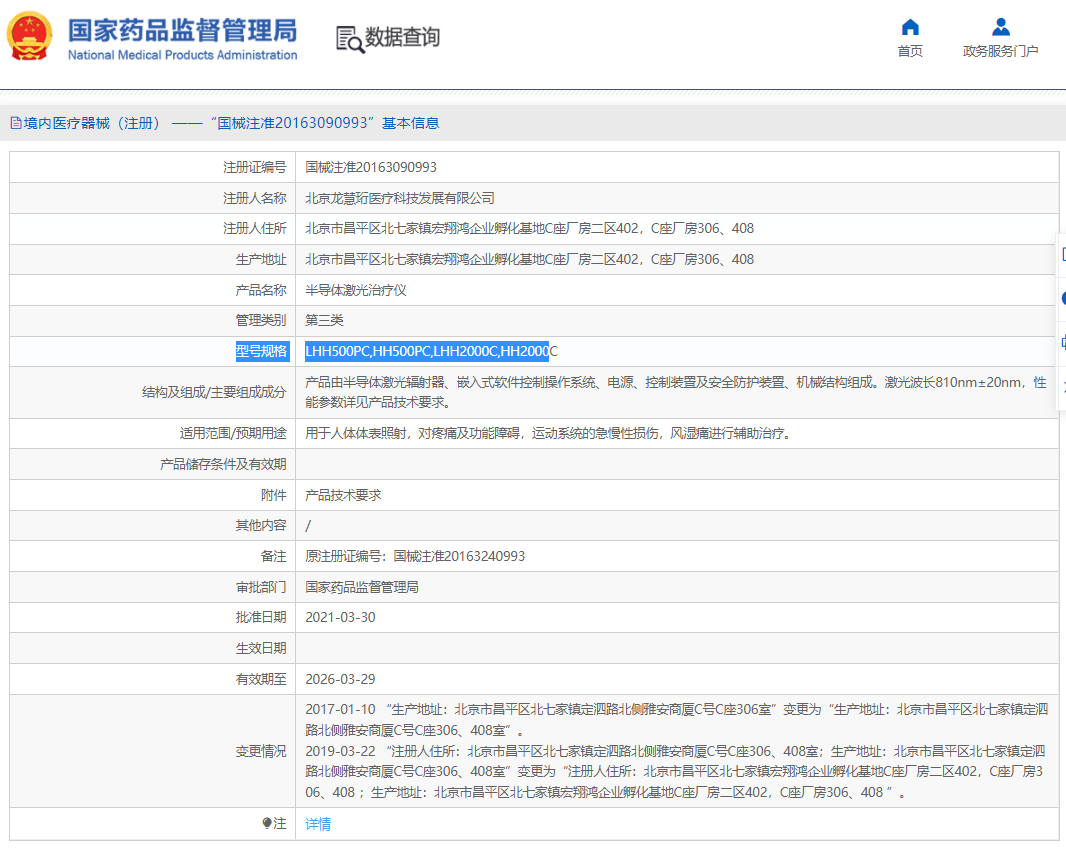The image size is (1066, 850).
Task: Click the 2017-01-10 change record text
Action: [677, 719]
